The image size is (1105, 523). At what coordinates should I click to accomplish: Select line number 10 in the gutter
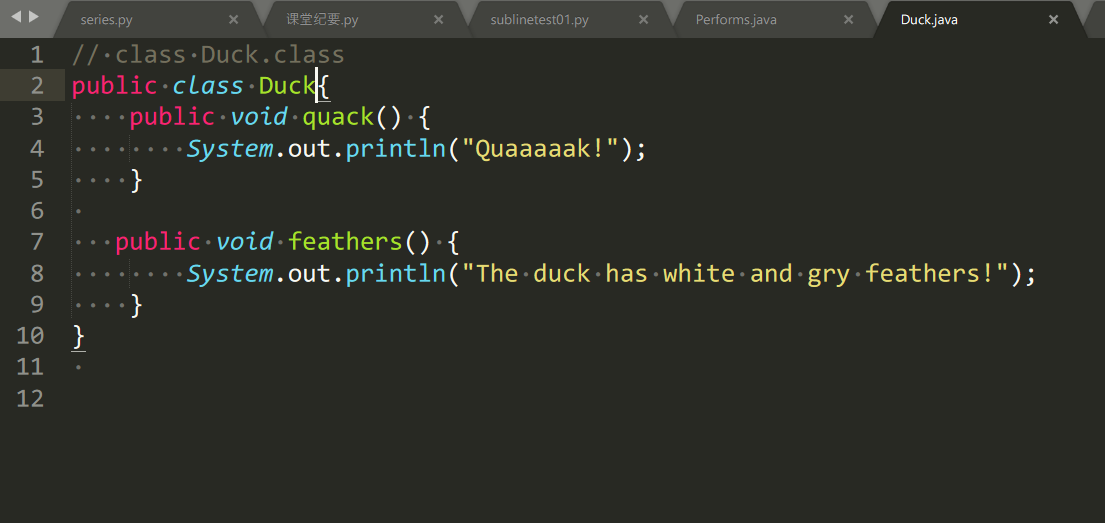(30, 336)
